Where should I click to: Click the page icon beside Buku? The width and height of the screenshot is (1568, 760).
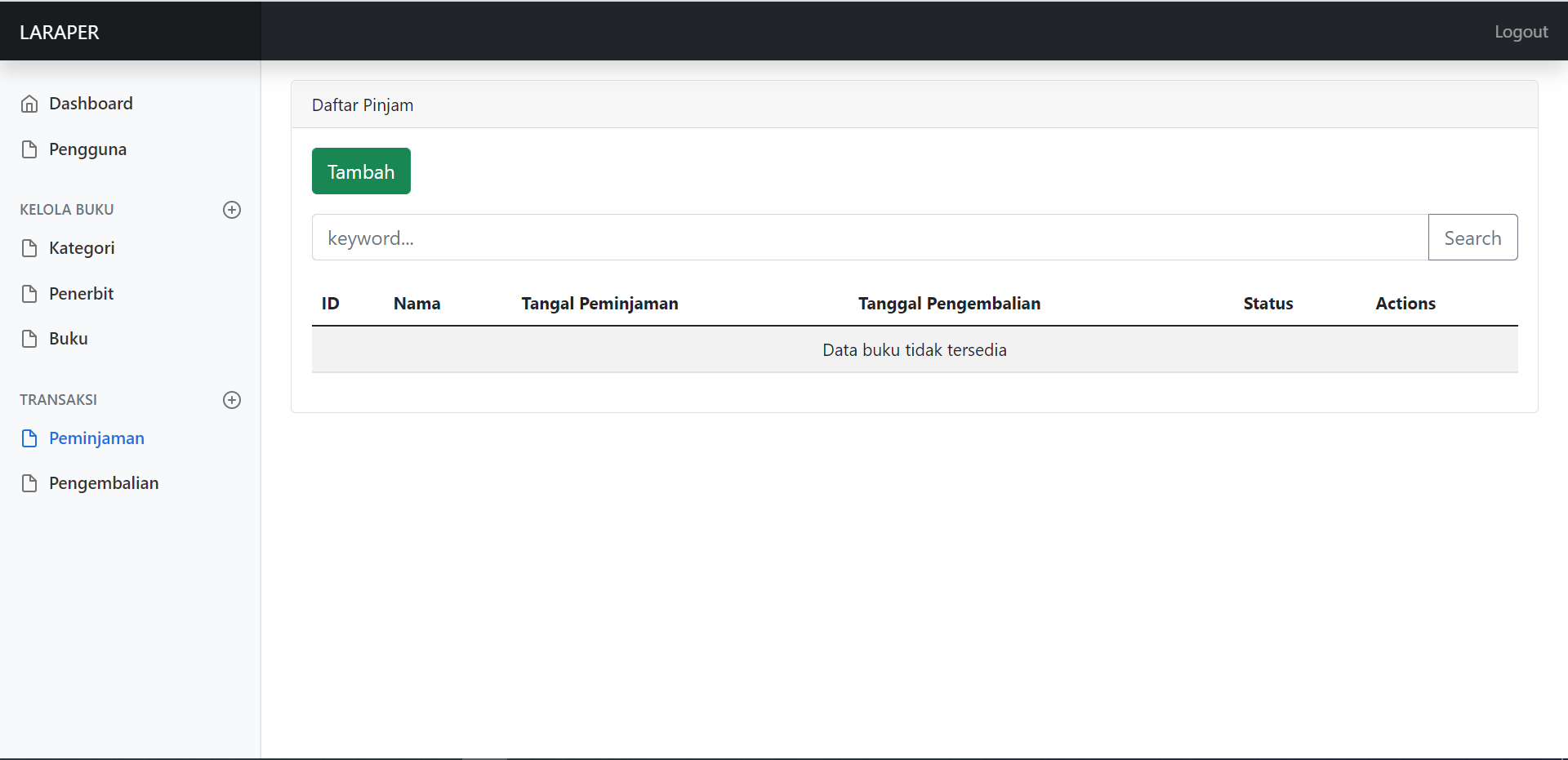pyautogui.click(x=29, y=338)
